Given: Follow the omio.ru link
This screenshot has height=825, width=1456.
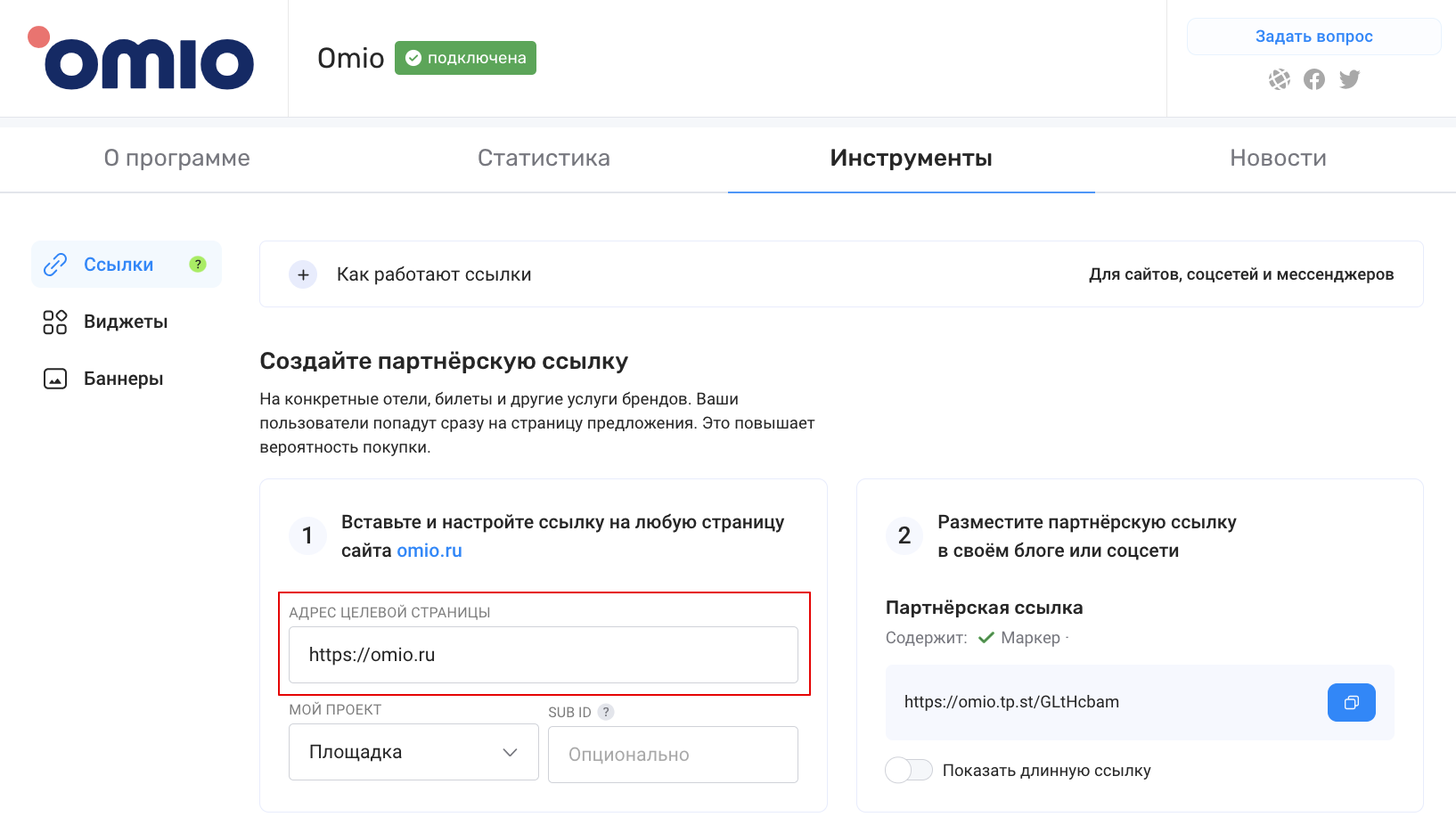Looking at the screenshot, I should pyautogui.click(x=429, y=551).
